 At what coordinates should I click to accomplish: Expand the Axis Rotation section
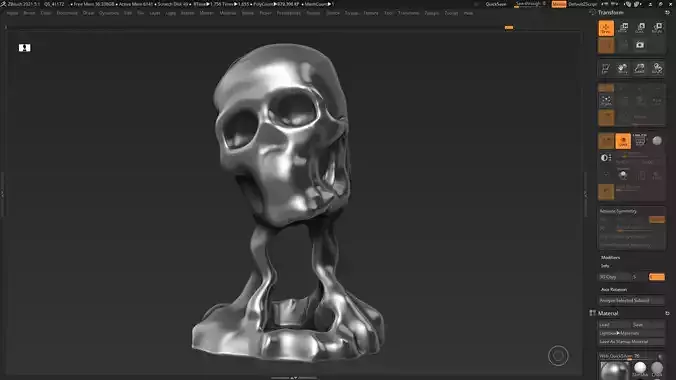tap(613, 289)
